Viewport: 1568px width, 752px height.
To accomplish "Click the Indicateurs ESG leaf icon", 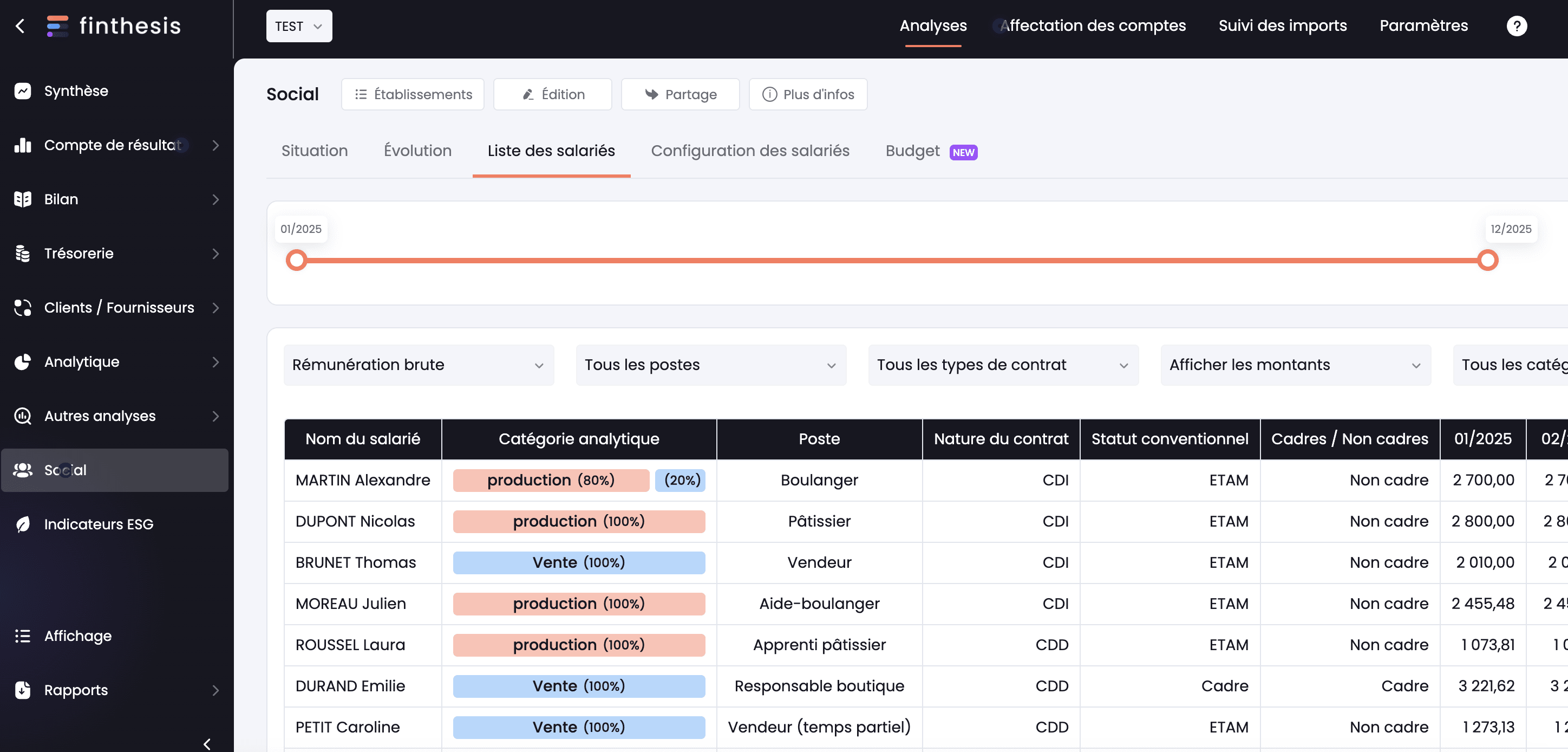I will pos(23,524).
